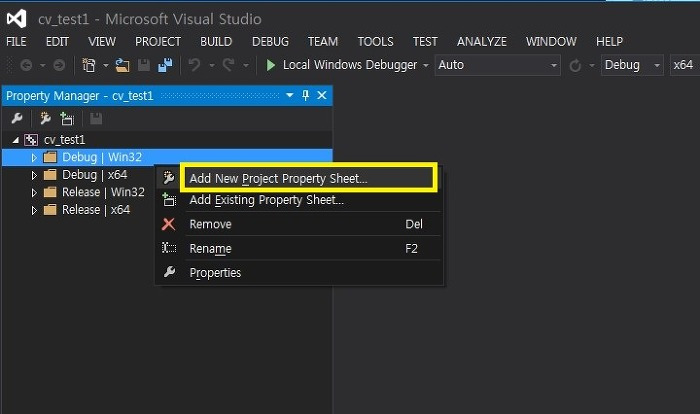Select the Release | x64 tree item
Image resolution: width=700 pixels, height=414 pixels.
96,210
